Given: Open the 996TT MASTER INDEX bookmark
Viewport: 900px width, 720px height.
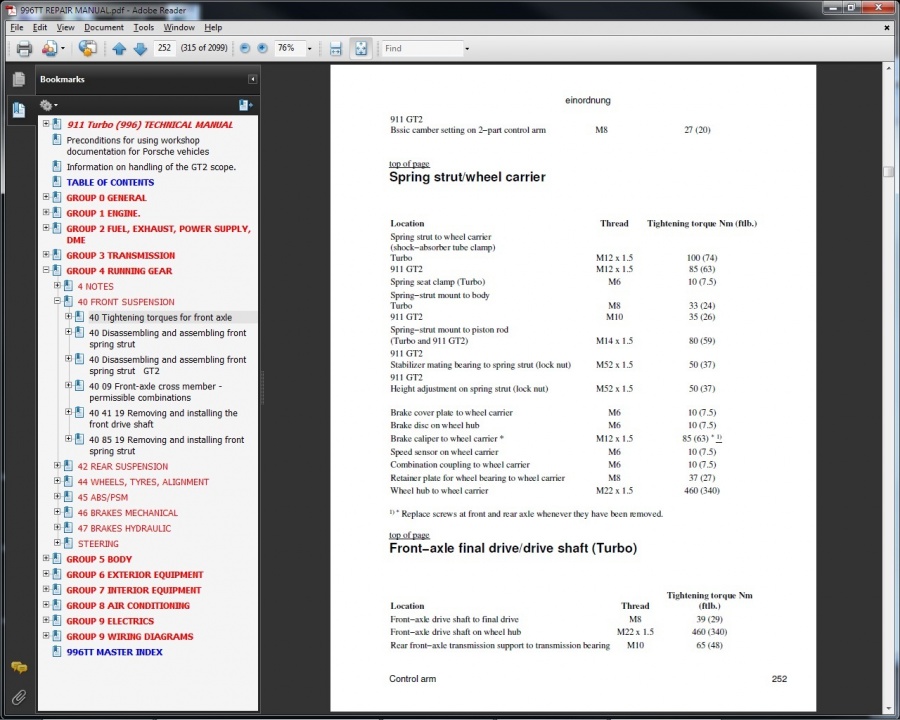Looking at the screenshot, I should [114, 652].
